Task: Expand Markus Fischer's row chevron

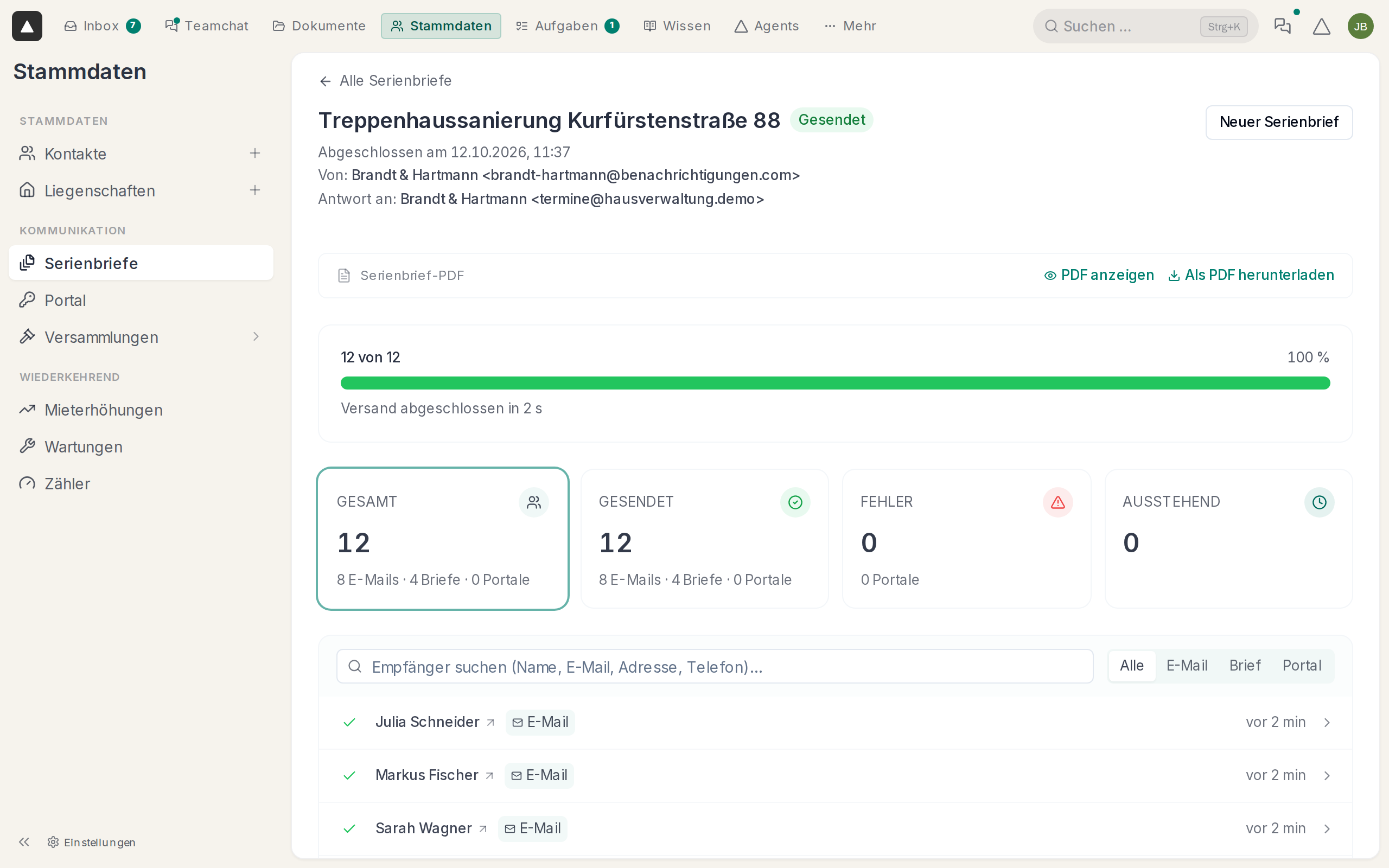Action: (x=1327, y=776)
